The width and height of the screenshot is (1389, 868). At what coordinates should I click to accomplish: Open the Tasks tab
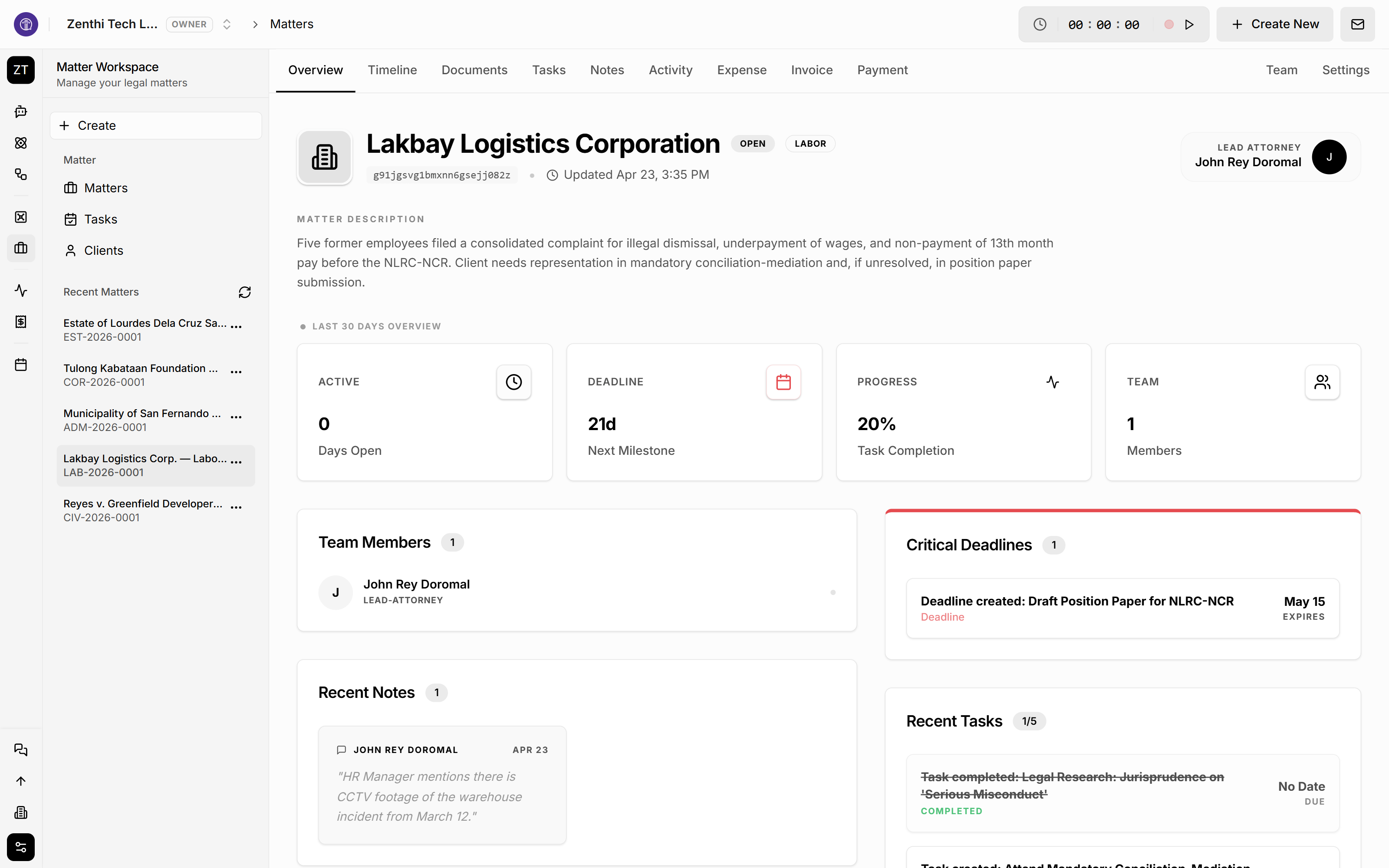pos(549,70)
